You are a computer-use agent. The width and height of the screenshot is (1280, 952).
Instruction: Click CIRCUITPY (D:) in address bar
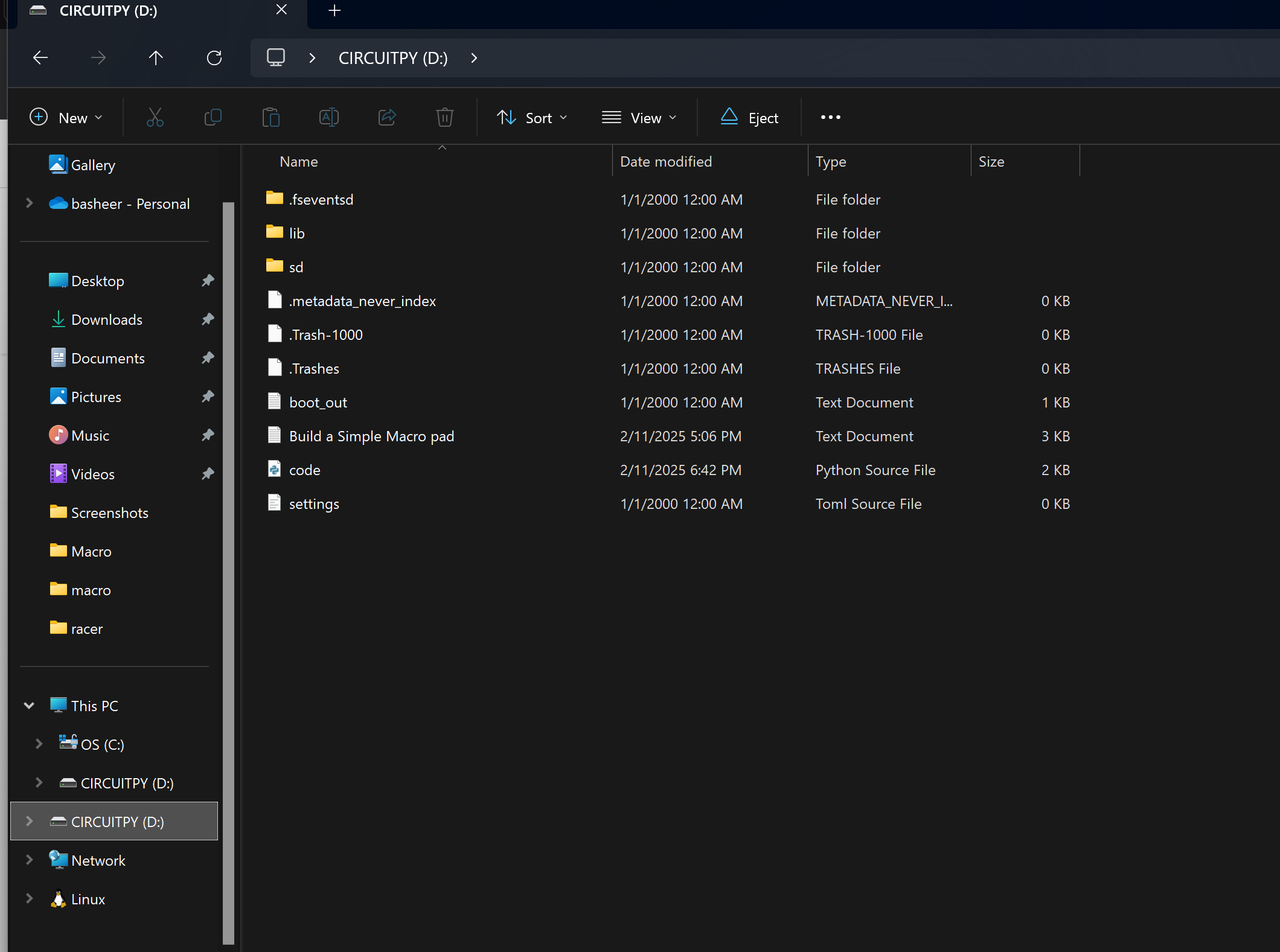[x=393, y=58]
